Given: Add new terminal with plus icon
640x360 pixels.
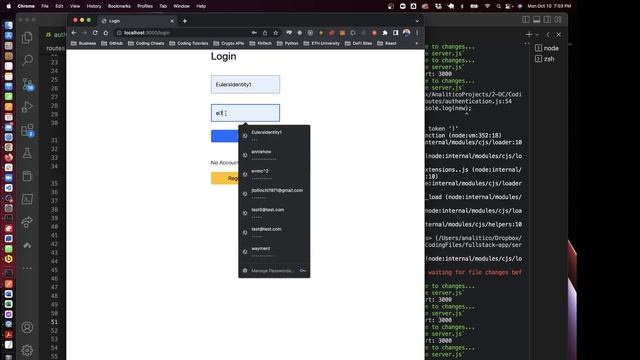Looking at the screenshot, I should pos(529,35).
